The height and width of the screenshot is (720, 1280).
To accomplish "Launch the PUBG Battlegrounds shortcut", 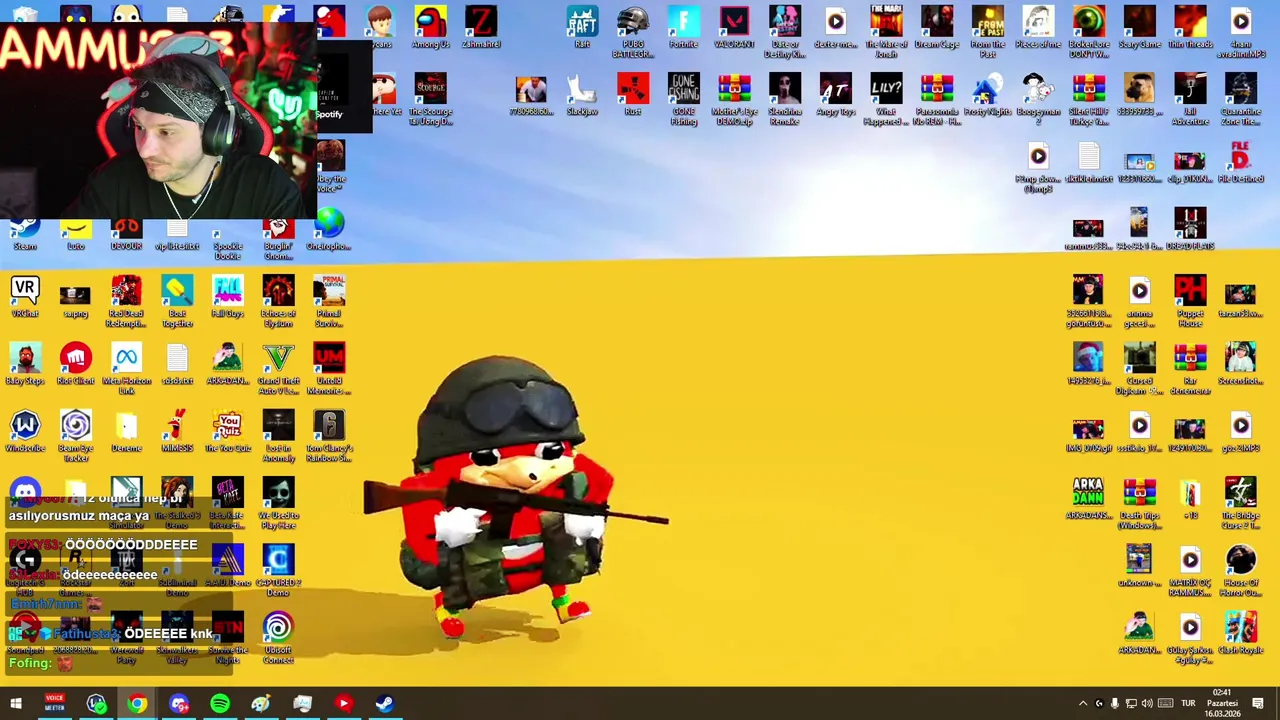I will click(633, 32).
